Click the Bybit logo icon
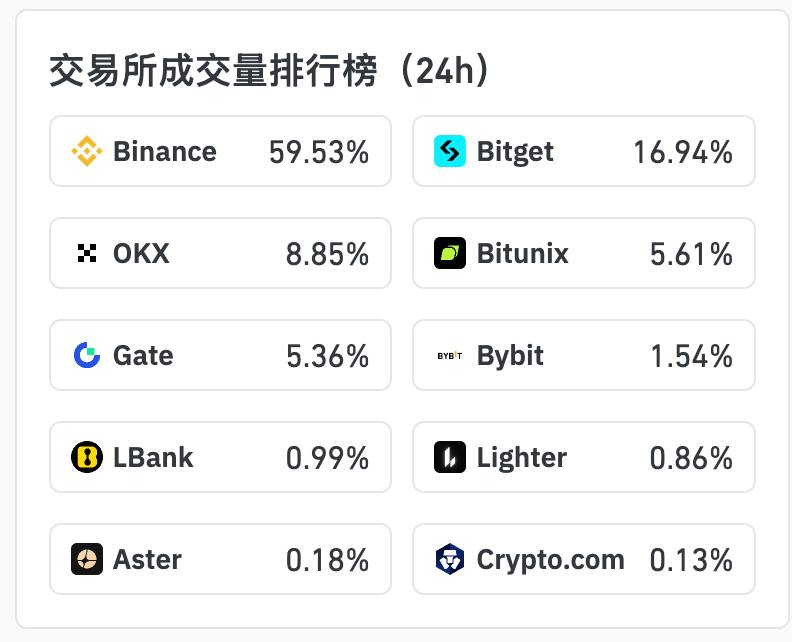 pyautogui.click(x=450, y=356)
